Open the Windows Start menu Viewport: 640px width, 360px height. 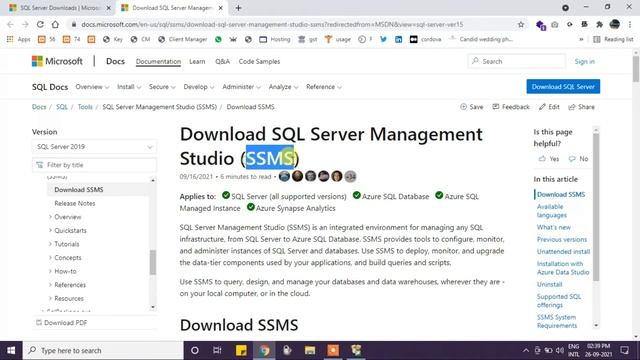pyautogui.click(x=11, y=350)
